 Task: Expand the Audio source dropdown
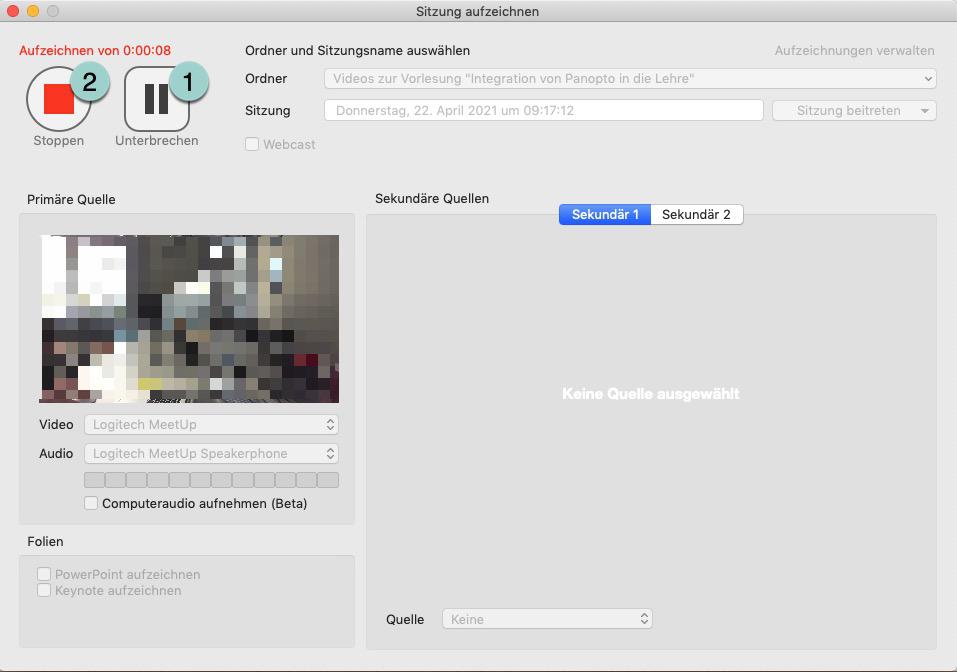211,453
